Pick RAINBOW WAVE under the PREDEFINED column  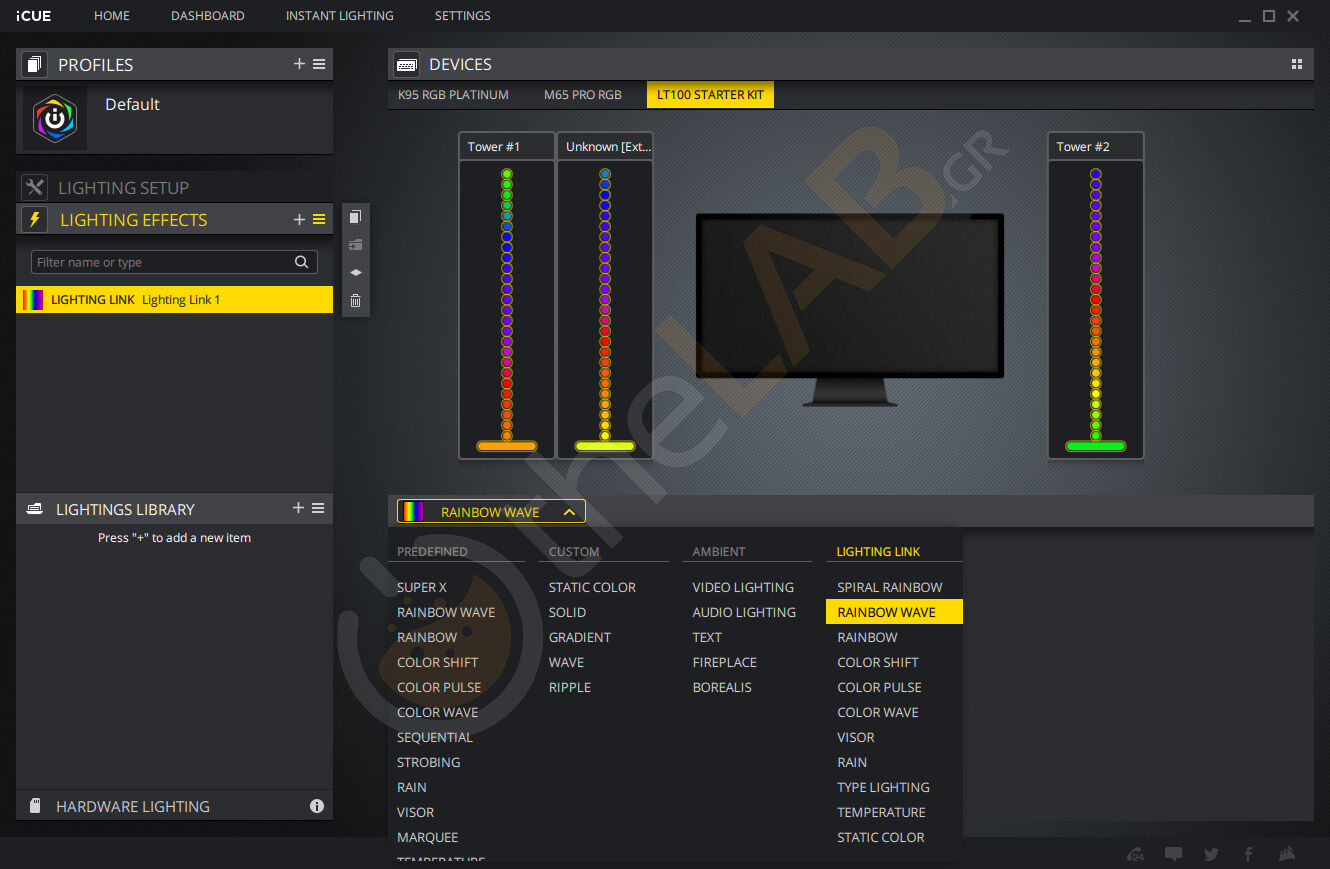446,612
